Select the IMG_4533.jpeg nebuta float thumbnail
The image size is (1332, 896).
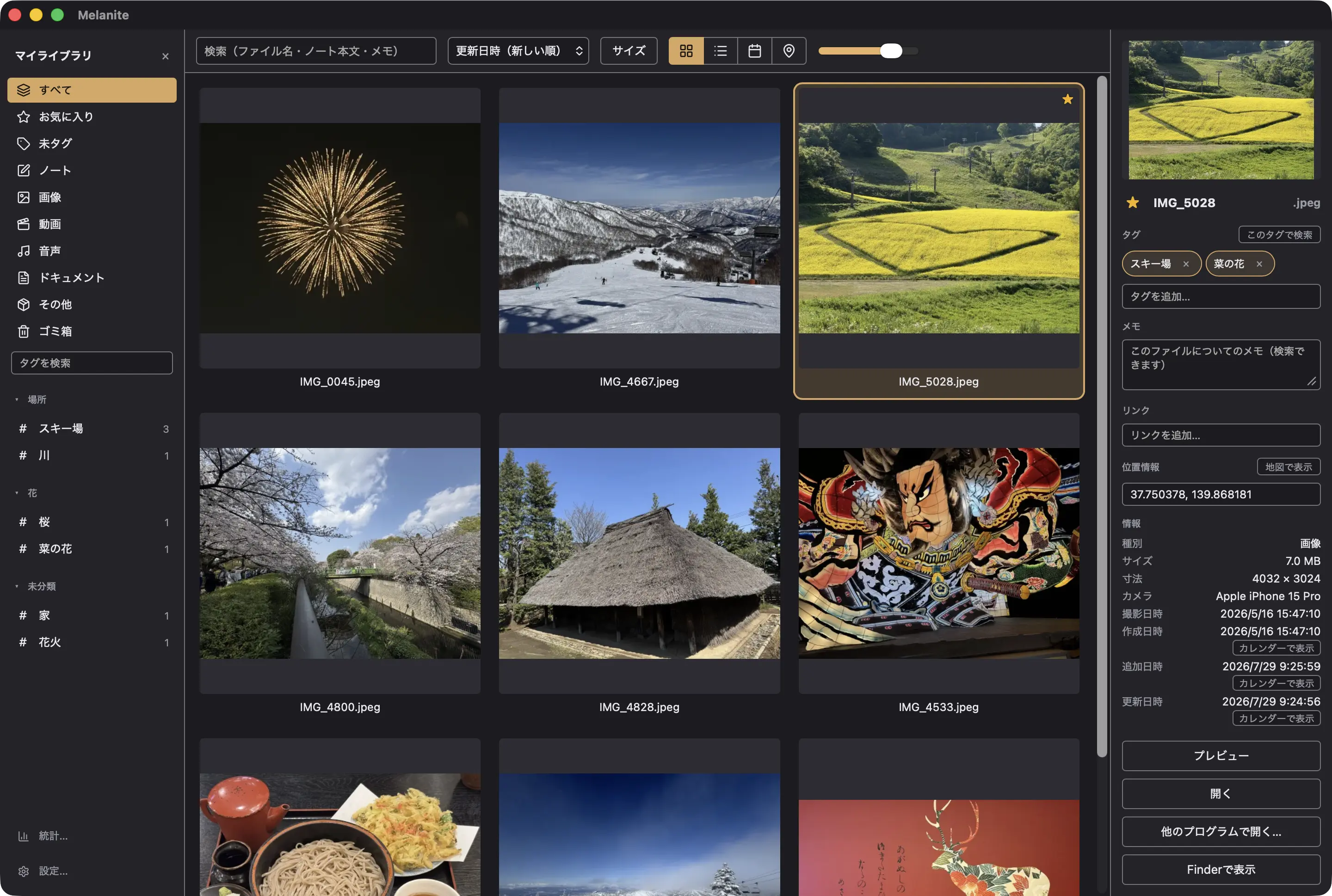(939, 553)
